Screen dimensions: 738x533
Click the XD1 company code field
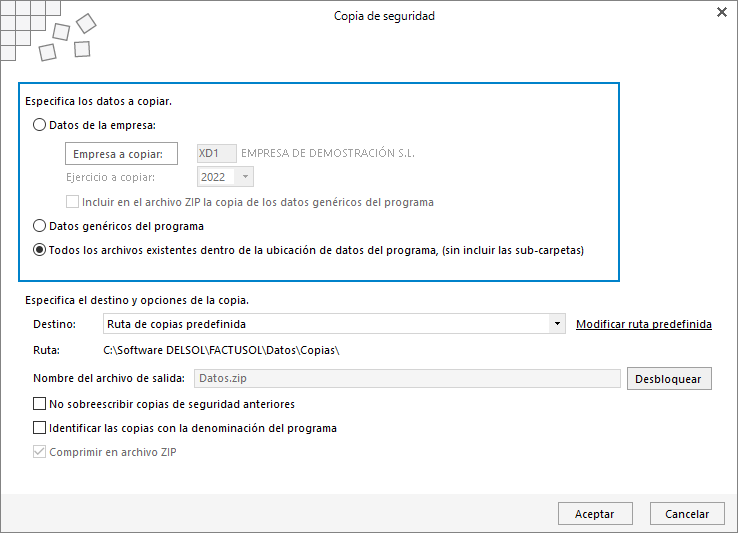click(x=217, y=153)
